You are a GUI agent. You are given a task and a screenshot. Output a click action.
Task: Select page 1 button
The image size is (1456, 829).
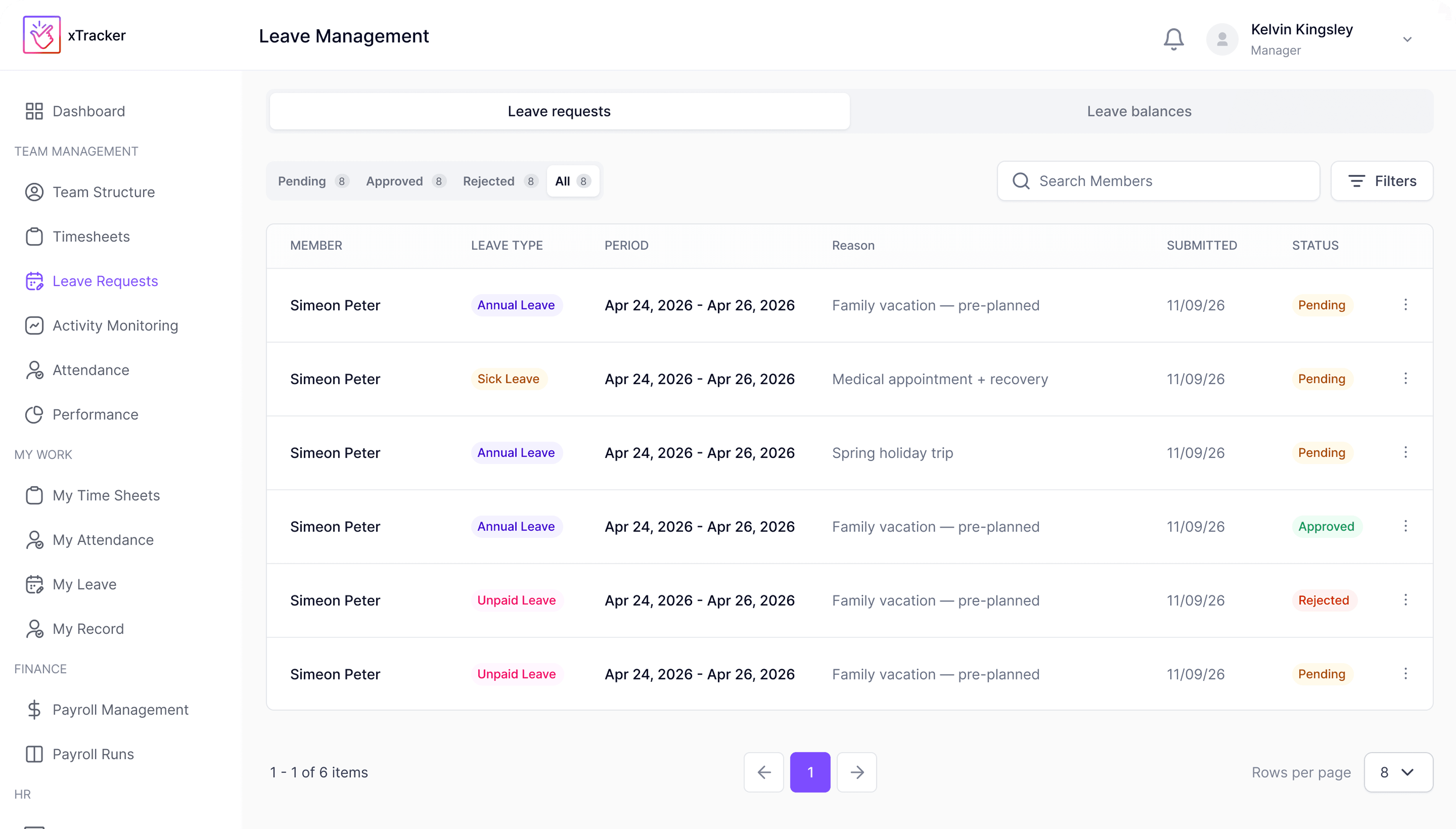810,772
